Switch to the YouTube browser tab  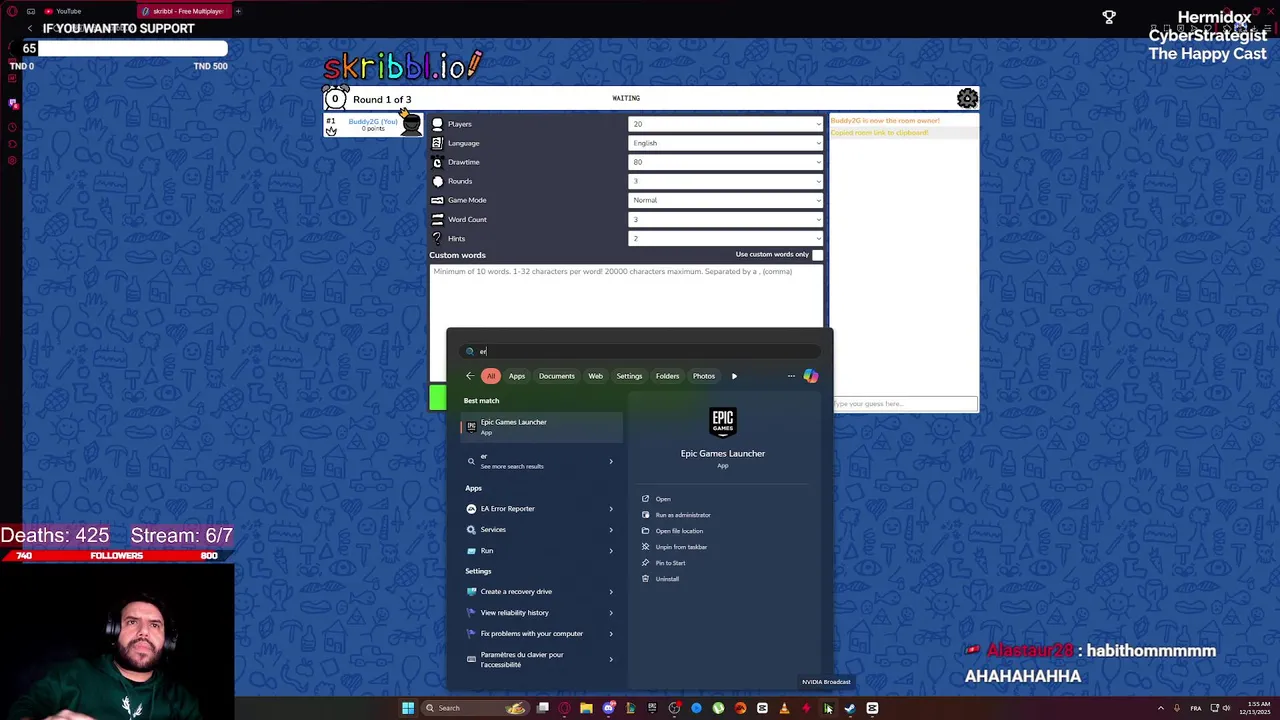pos(85,11)
